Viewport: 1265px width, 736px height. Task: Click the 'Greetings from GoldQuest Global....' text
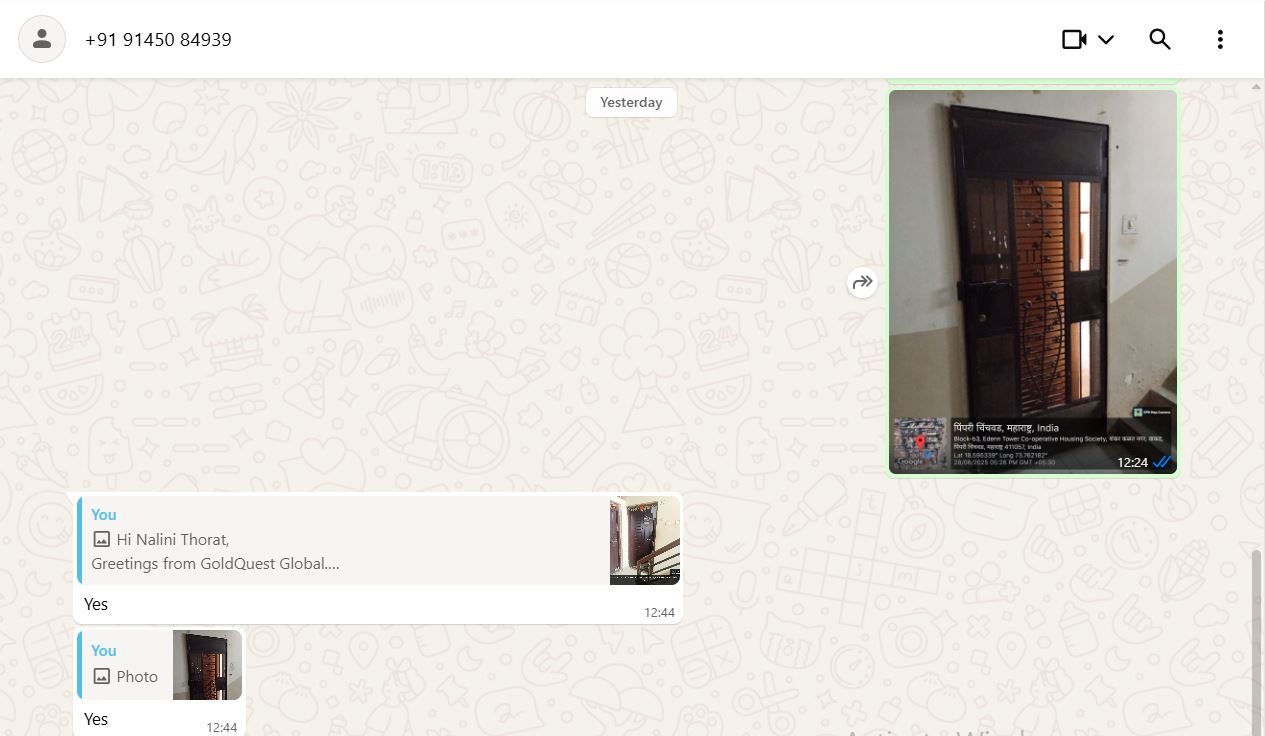[x=215, y=563]
